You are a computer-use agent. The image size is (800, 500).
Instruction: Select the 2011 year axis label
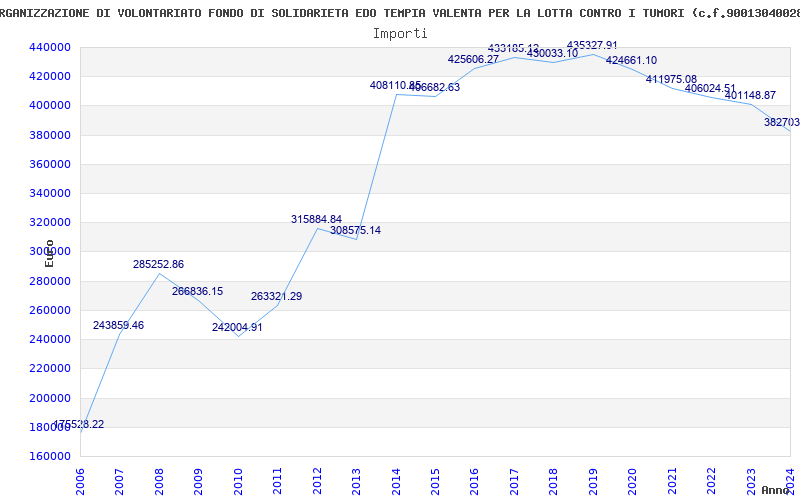[278, 482]
